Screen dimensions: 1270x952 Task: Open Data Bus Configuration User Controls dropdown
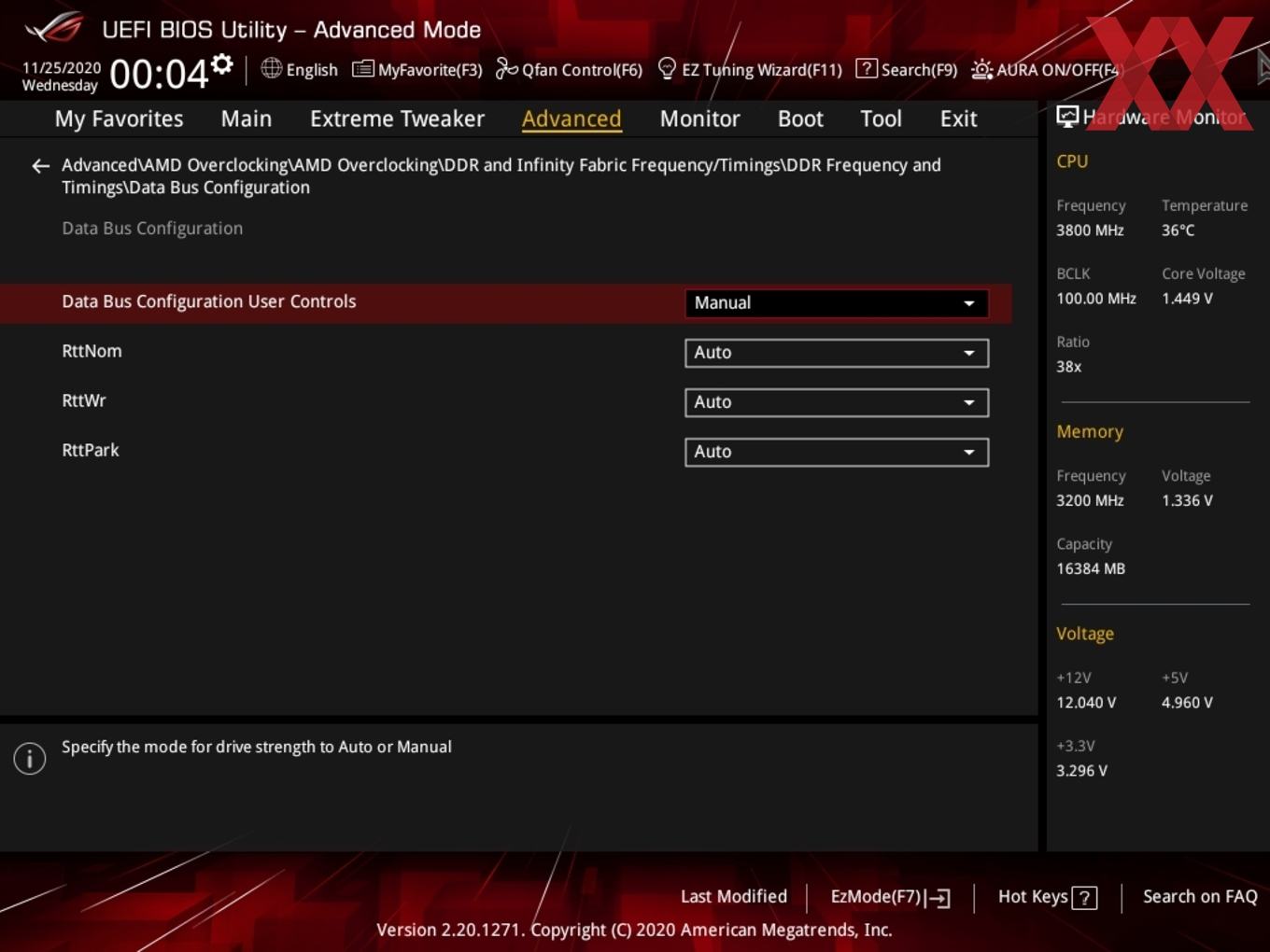(837, 303)
